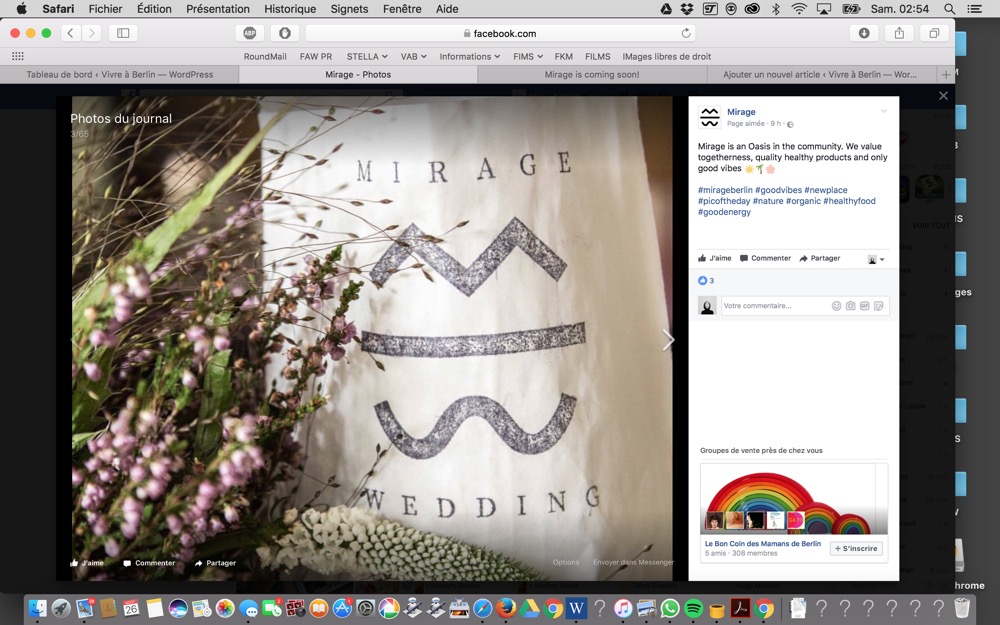Open the Top Sites grid in favorites bar
The image size is (1000, 625).
pos(18,56)
